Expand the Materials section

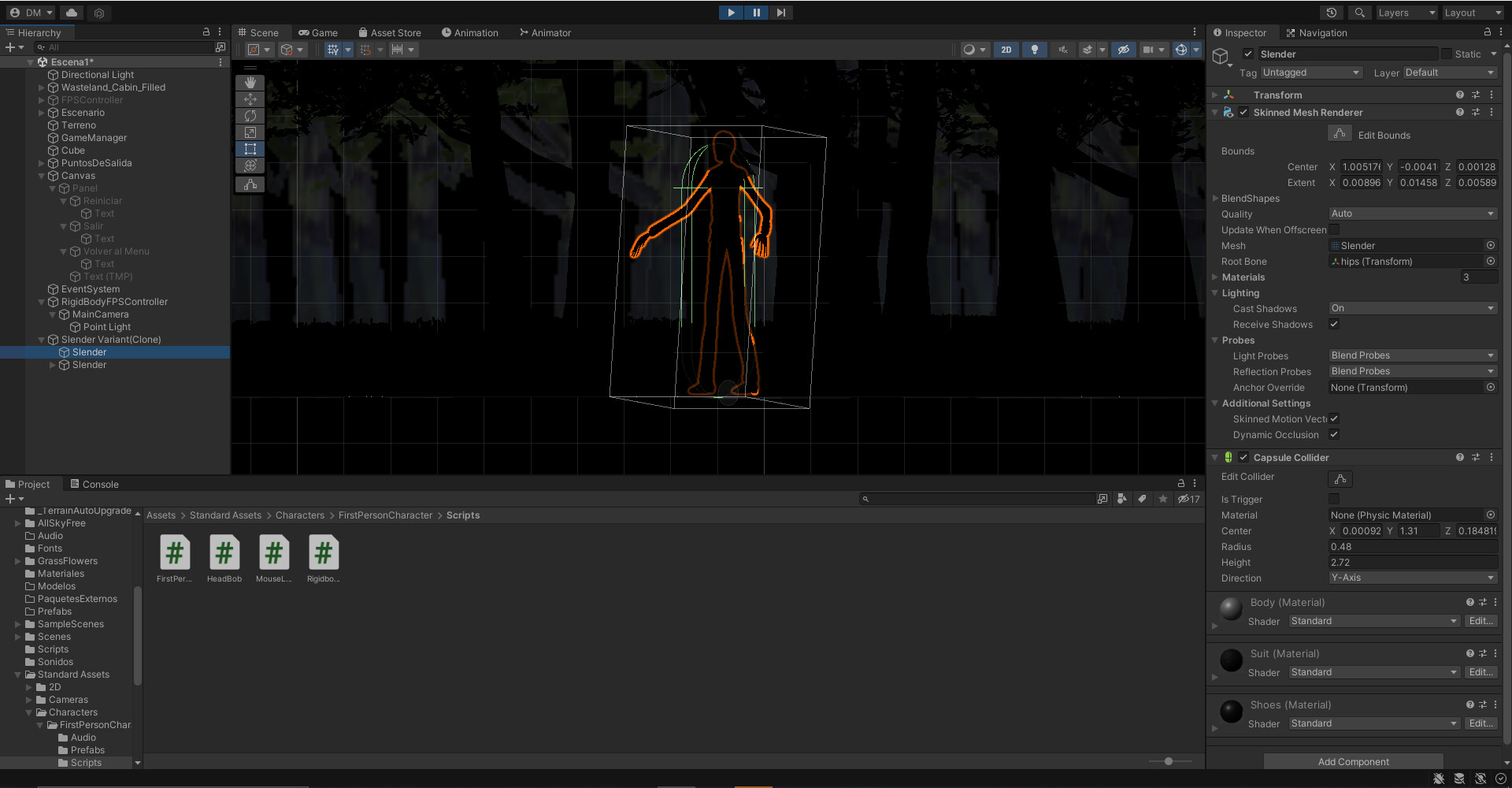(x=1215, y=277)
